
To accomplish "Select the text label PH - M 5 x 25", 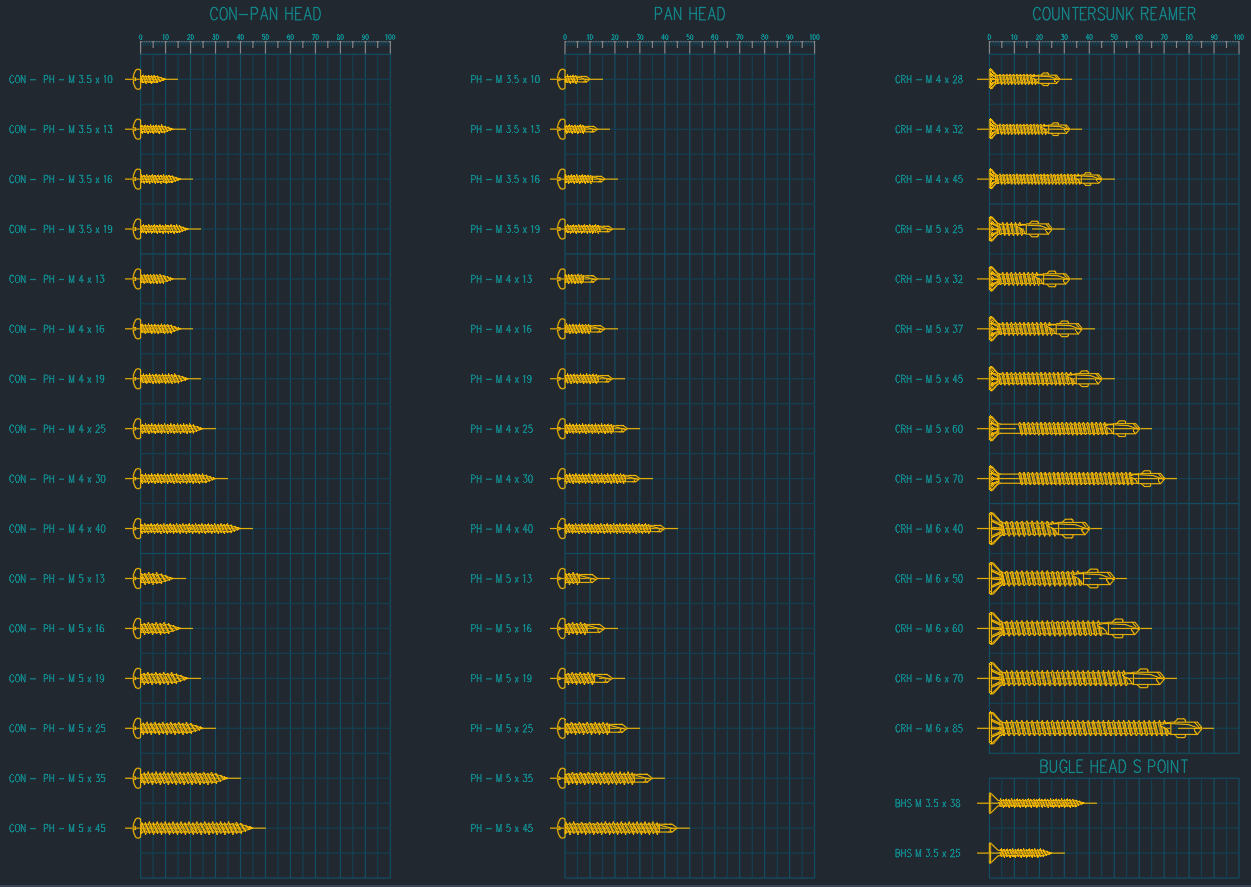I will point(501,729).
